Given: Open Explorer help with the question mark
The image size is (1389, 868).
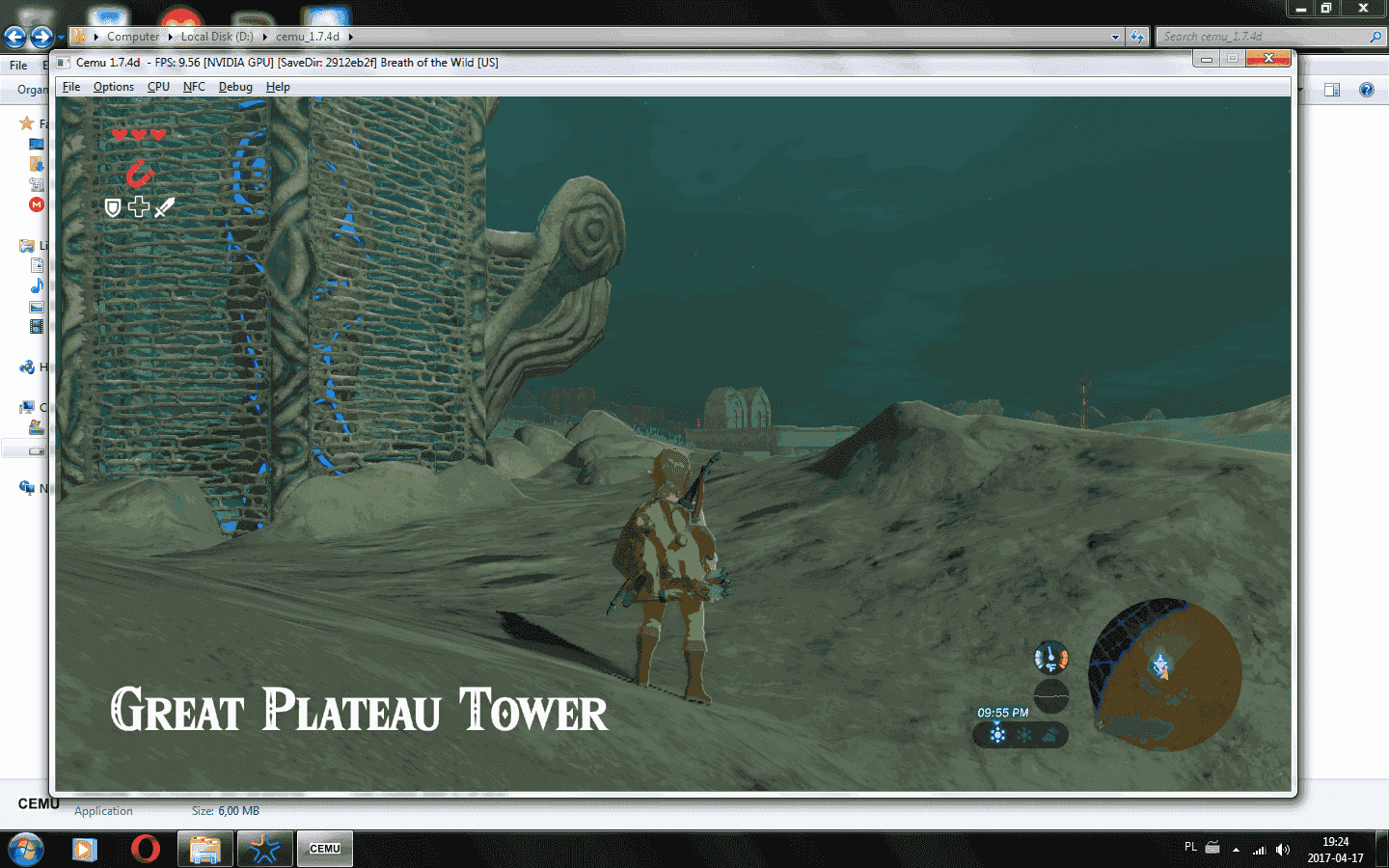Looking at the screenshot, I should (1366, 90).
